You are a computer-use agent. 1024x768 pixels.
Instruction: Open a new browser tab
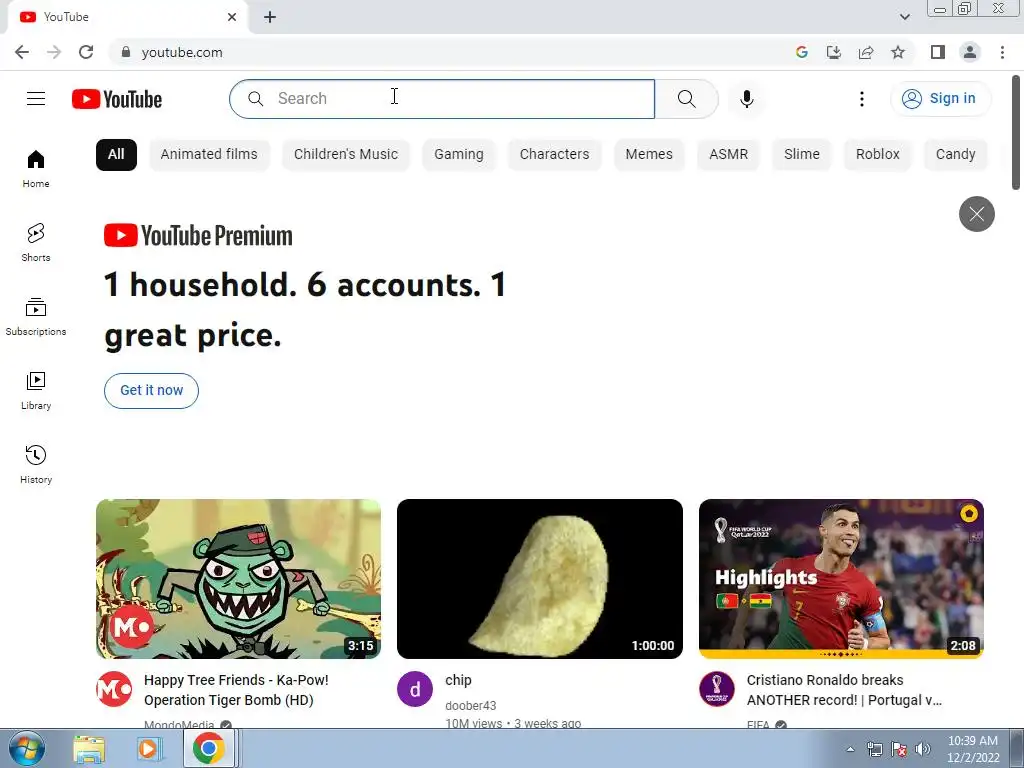(270, 17)
